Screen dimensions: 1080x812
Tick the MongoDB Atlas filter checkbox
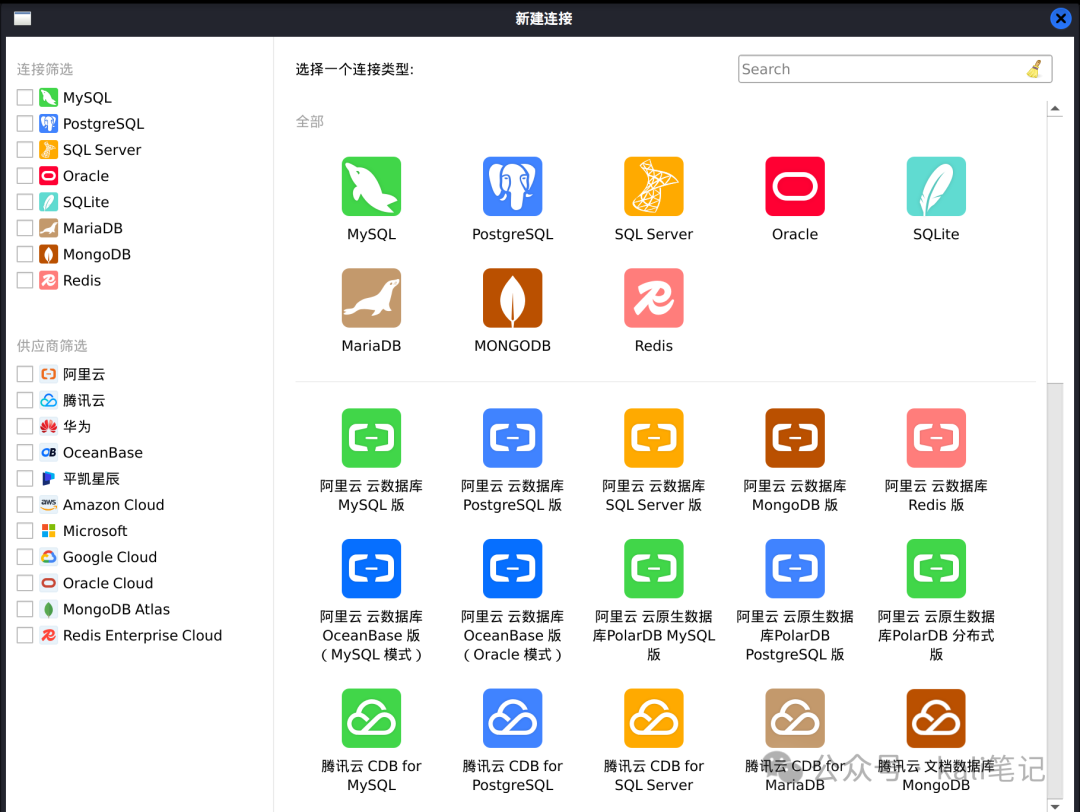pos(25,610)
